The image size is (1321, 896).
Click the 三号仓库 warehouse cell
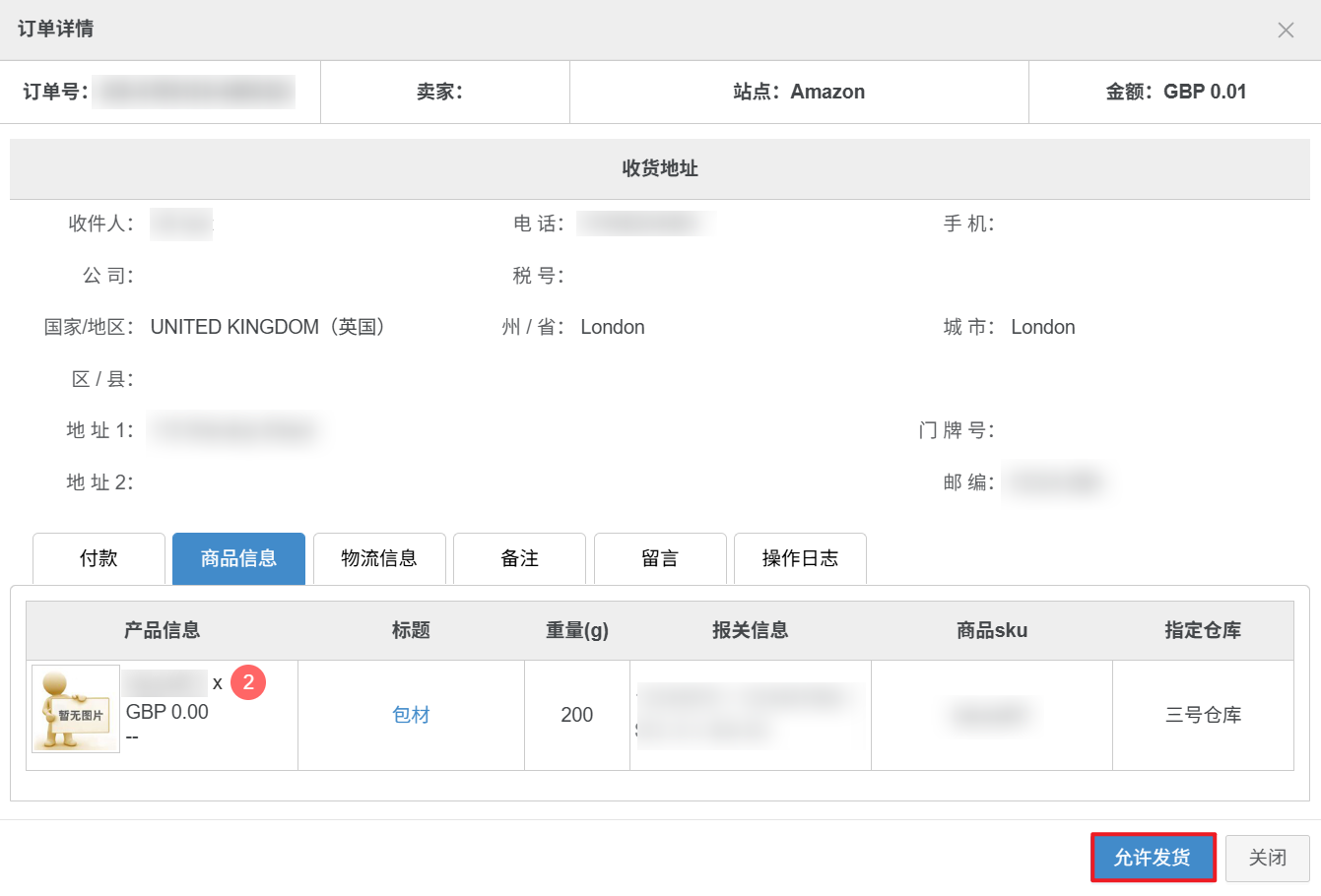click(1203, 715)
